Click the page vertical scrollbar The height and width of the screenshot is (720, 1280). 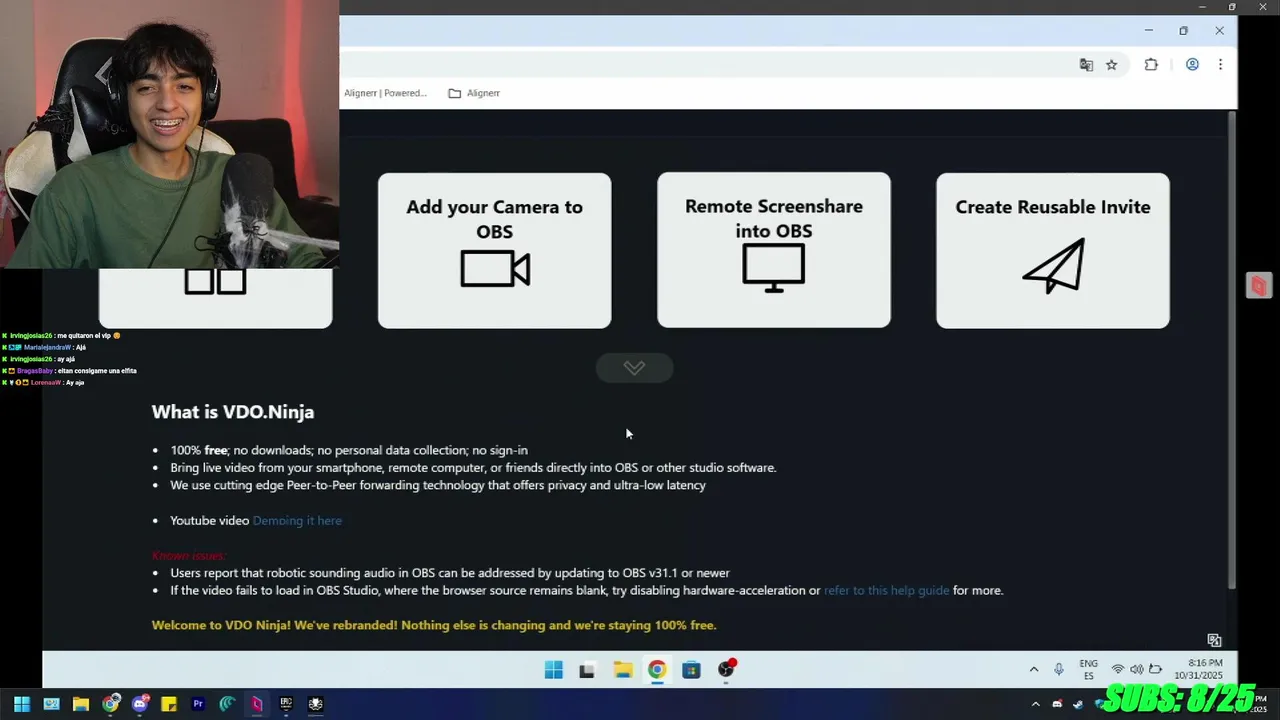coord(1231,350)
